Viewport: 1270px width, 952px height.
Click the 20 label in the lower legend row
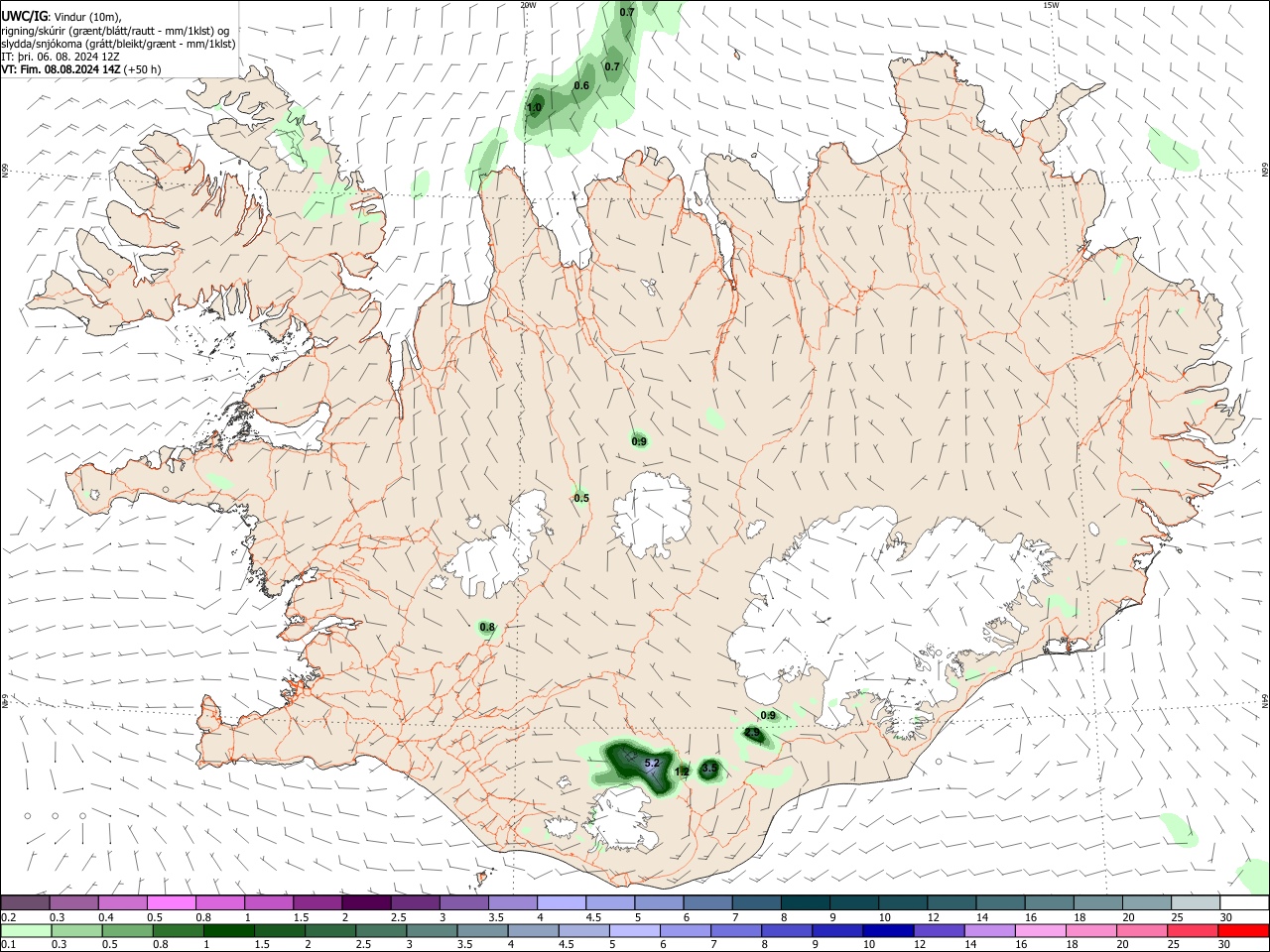coord(1122,945)
